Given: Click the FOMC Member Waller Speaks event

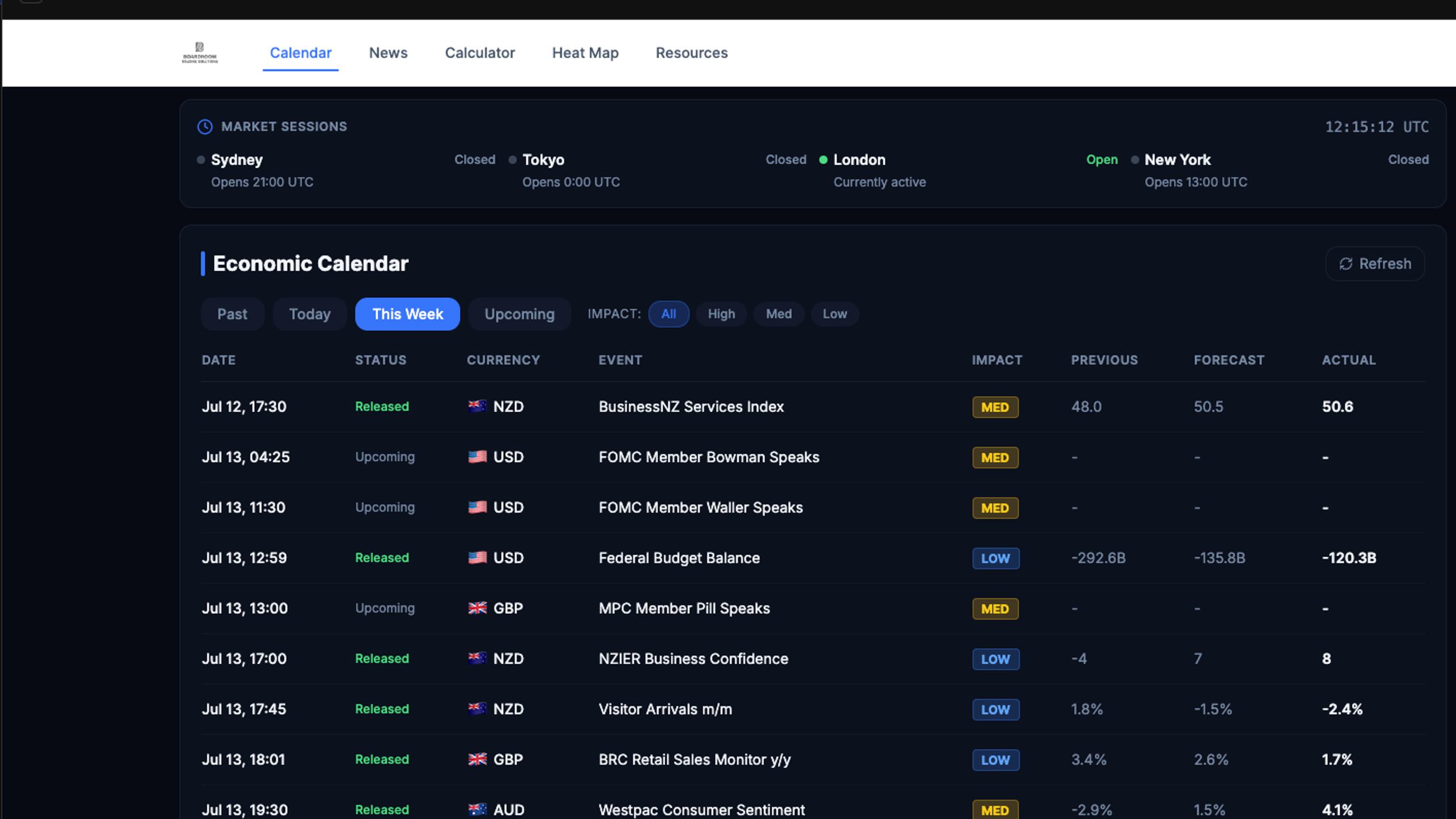Looking at the screenshot, I should 701,507.
